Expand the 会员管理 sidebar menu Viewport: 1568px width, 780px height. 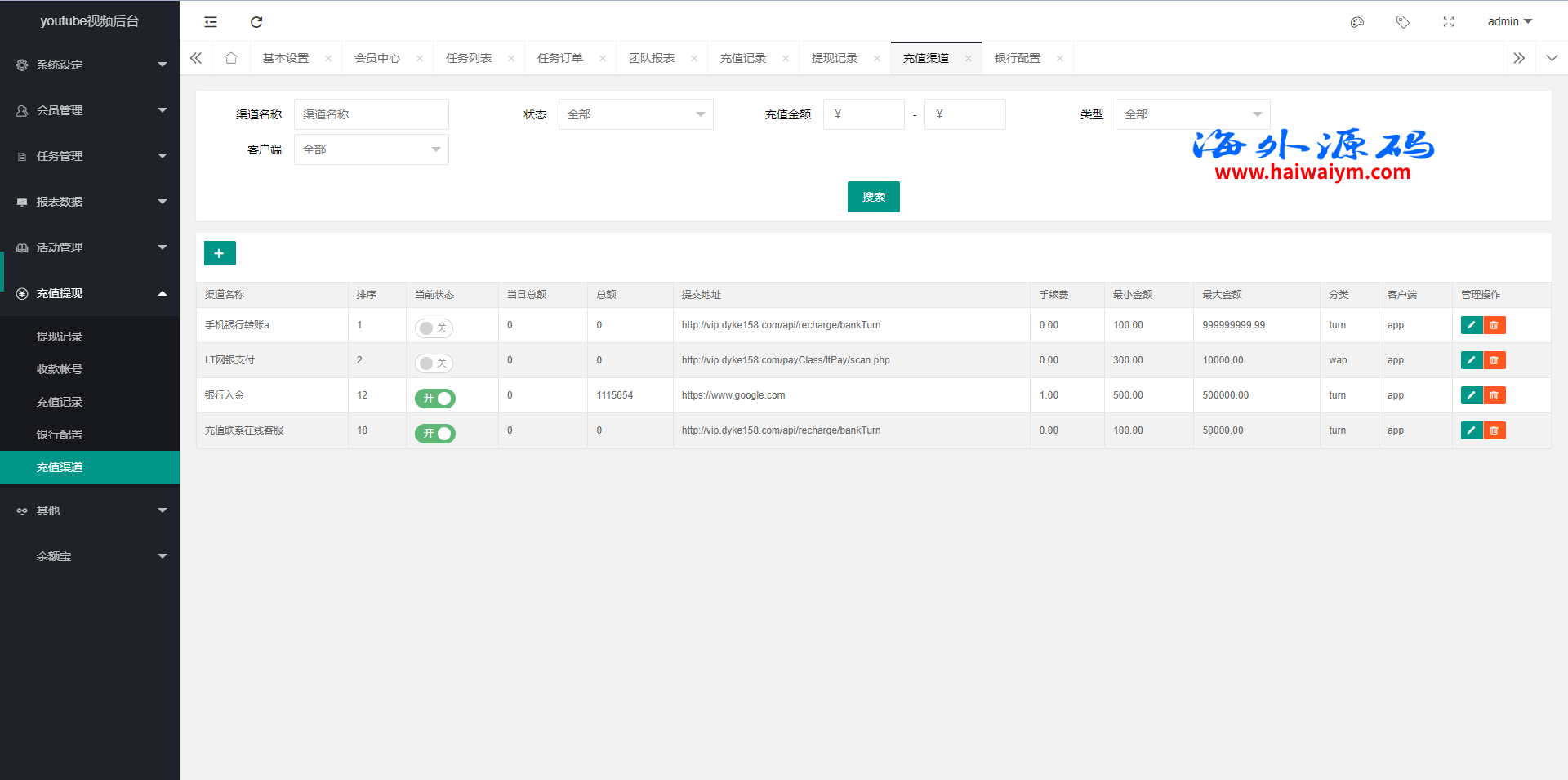point(90,110)
